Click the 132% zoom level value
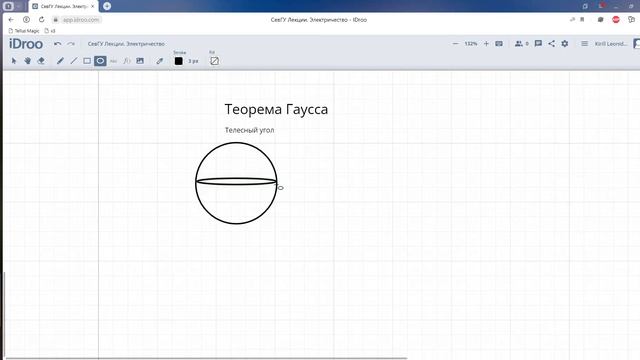The width and height of the screenshot is (640, 360). pos(471,44)
